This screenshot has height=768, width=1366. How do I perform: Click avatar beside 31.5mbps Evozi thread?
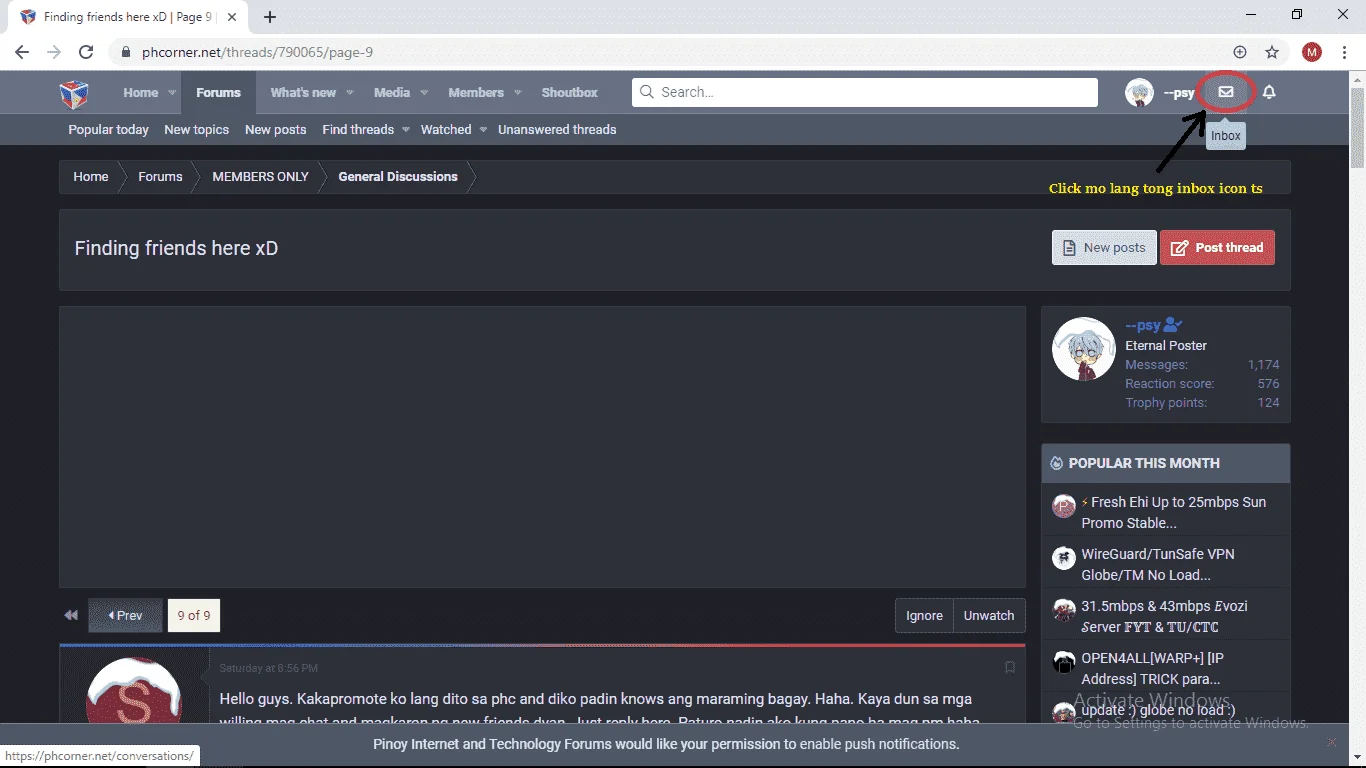coord(1064,610)
